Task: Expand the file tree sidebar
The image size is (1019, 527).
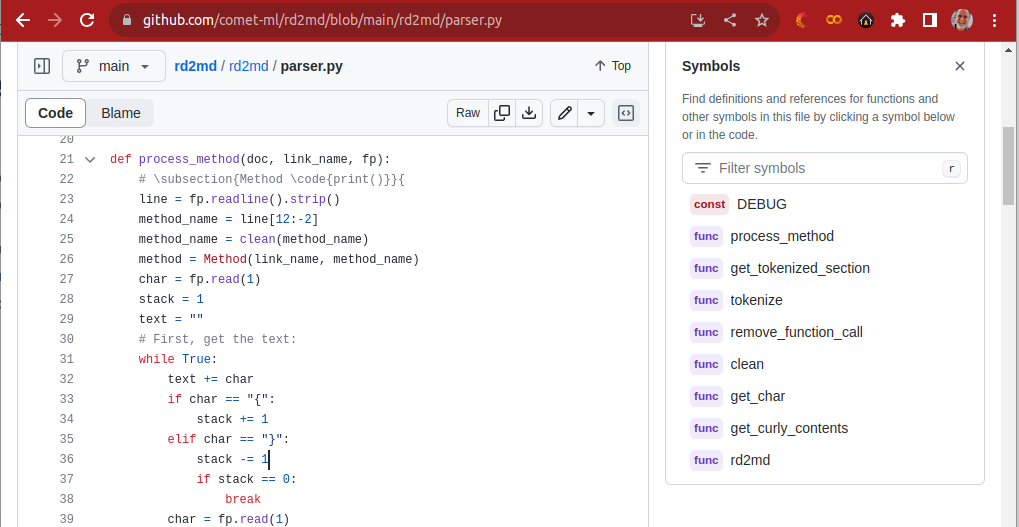Action: (x=42, y=66)
